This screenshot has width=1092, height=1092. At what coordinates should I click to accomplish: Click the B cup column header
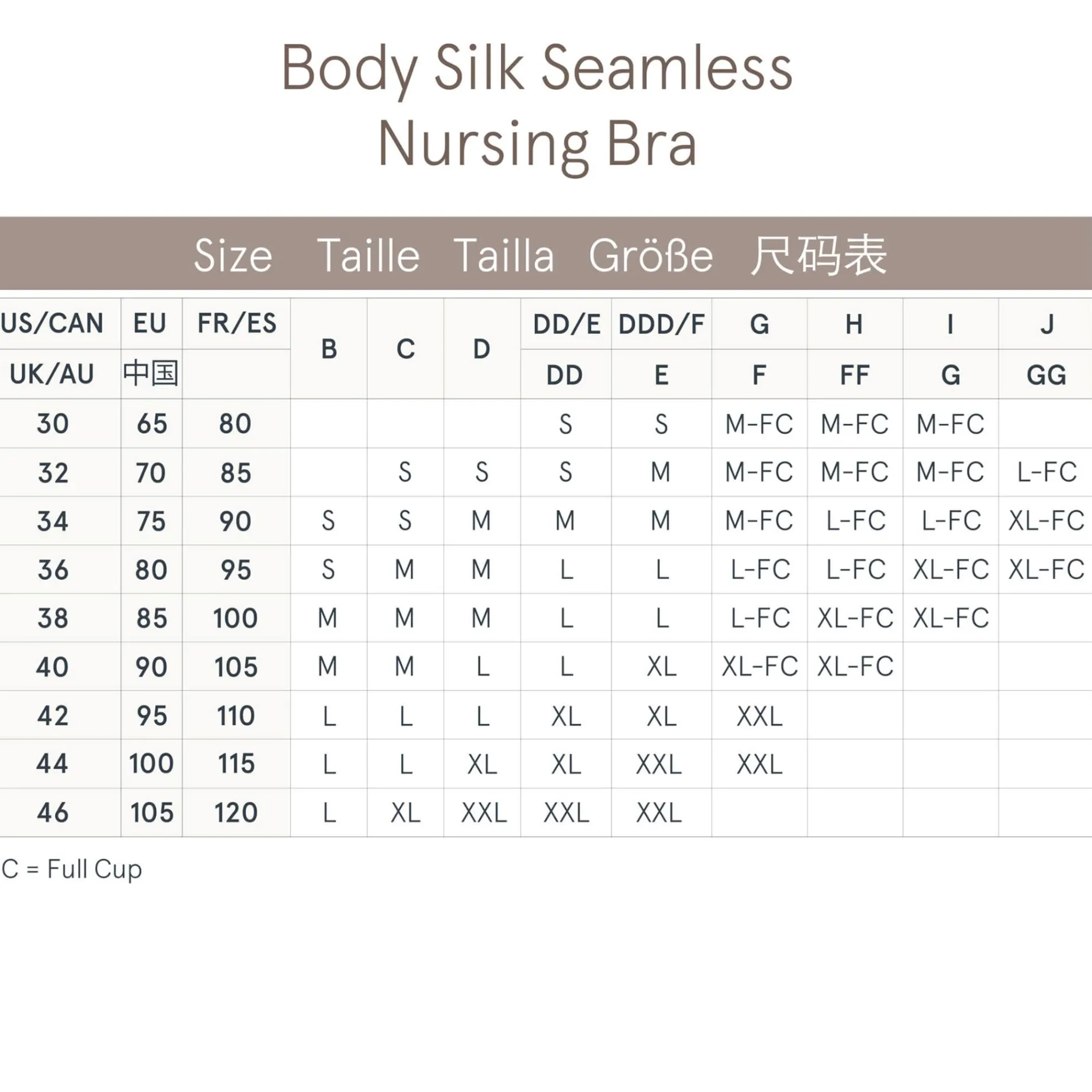click(x=329, y=349)
